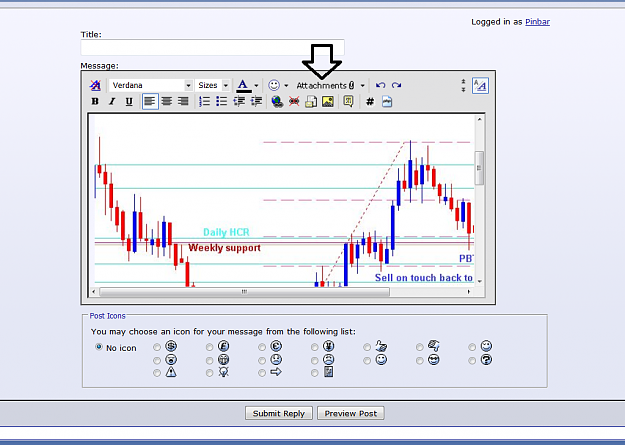
Task: Wrap selection in code tags (# icon)
Action: pyautogui.click(x=370, y=102)
